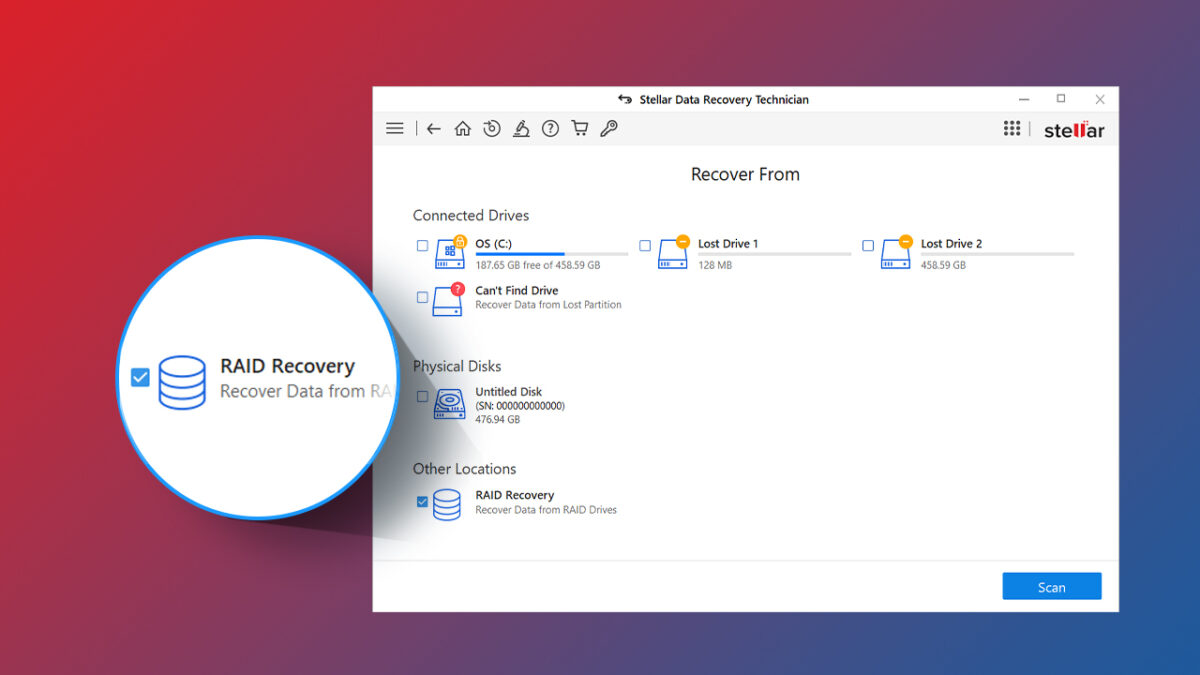Click the "(SN: 000000000000)" serial number

[520, 406]
